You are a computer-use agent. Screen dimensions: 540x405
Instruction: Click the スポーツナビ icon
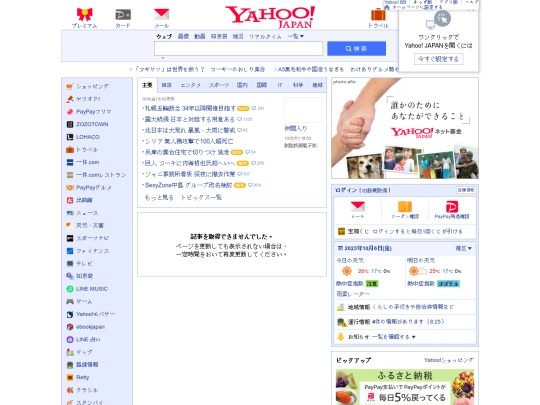point(70,238)
